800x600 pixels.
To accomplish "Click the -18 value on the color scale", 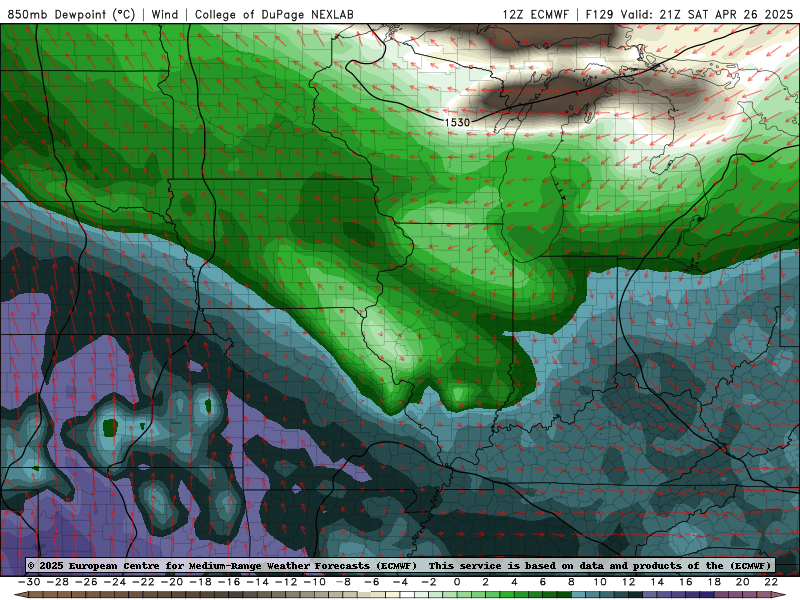I will tap(201, 582).
